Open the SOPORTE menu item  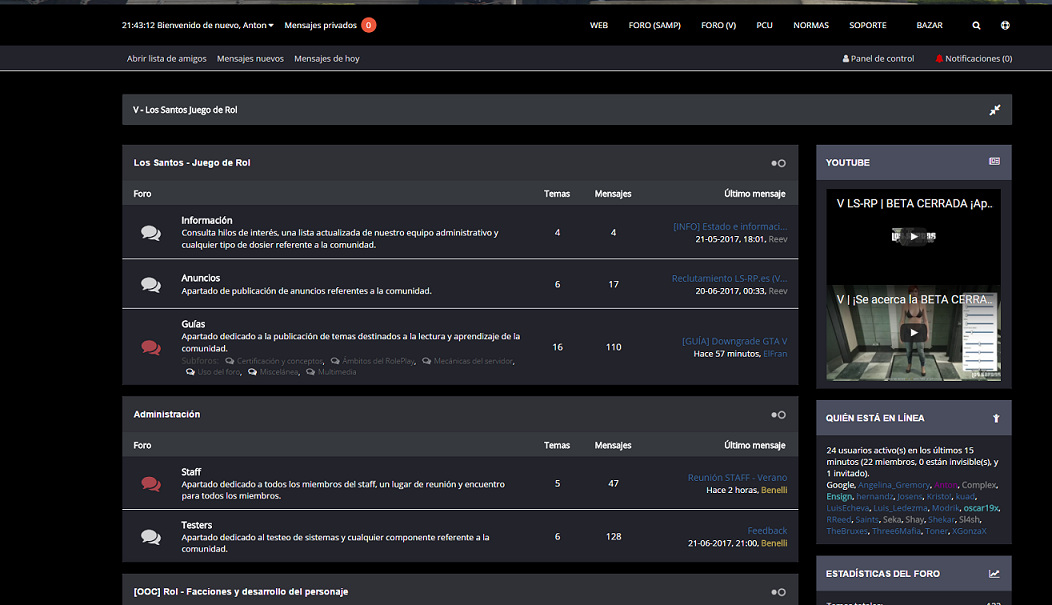868,25
